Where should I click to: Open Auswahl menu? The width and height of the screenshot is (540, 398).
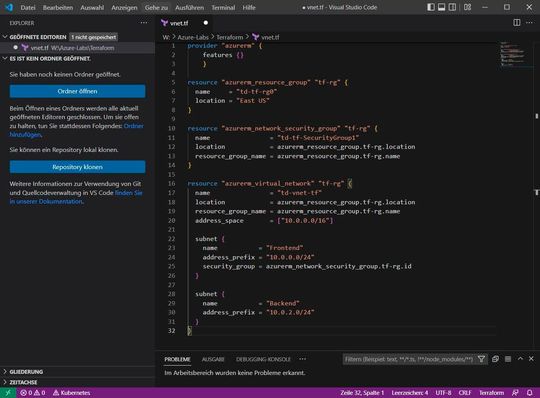pos(92,7)
